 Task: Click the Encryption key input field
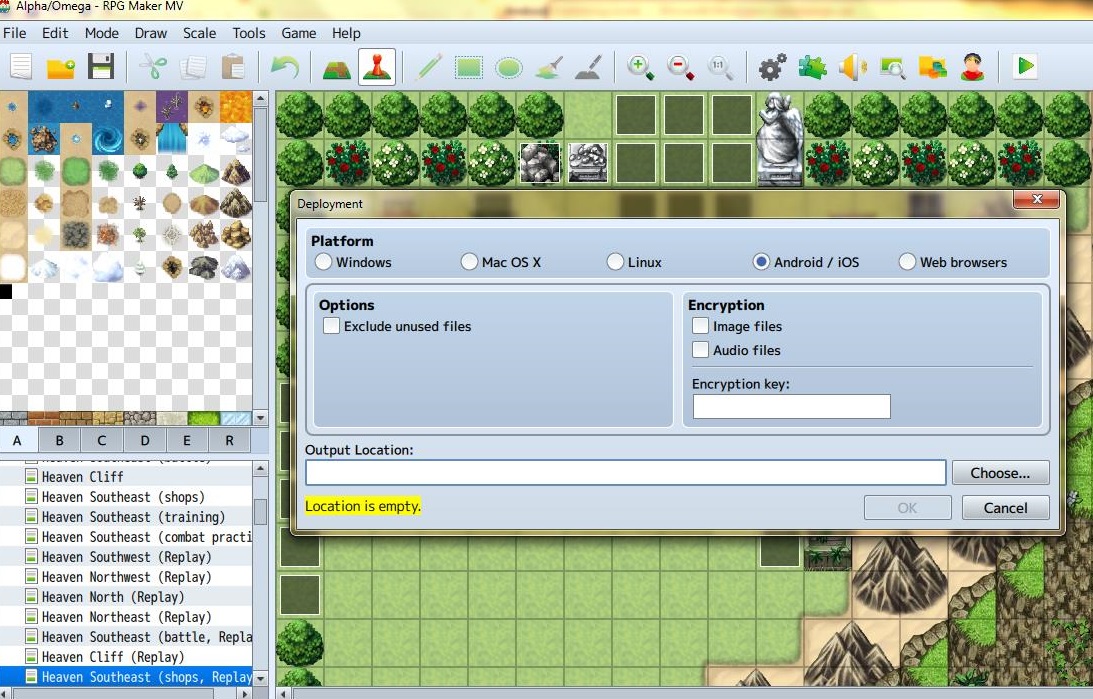pos(790,406)
